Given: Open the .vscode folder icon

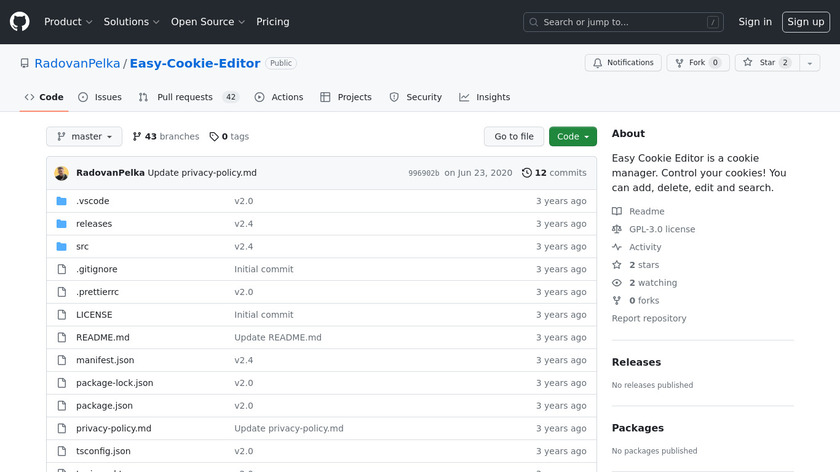Looking at the screenshot, I should 62,201.
